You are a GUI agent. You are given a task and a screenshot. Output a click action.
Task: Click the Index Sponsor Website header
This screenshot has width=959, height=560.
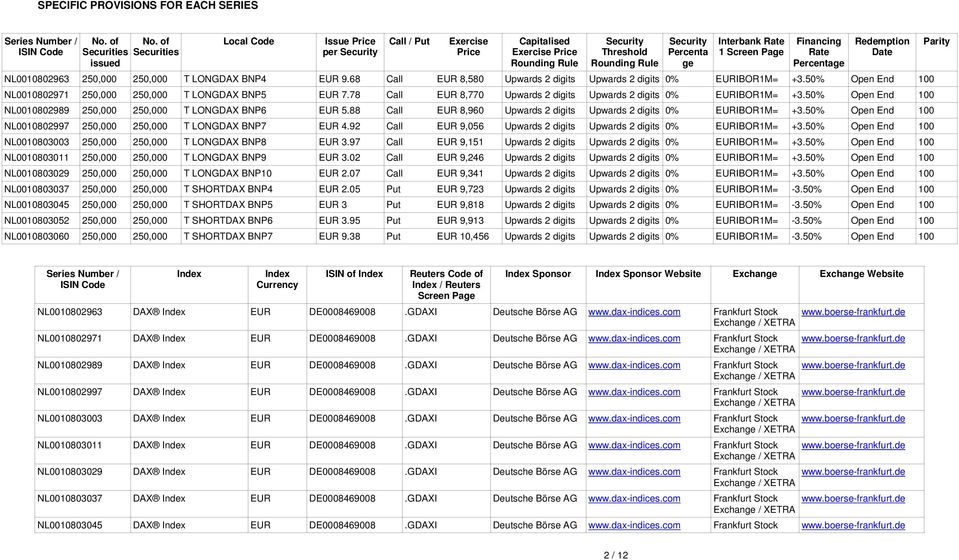pos(648,274)
